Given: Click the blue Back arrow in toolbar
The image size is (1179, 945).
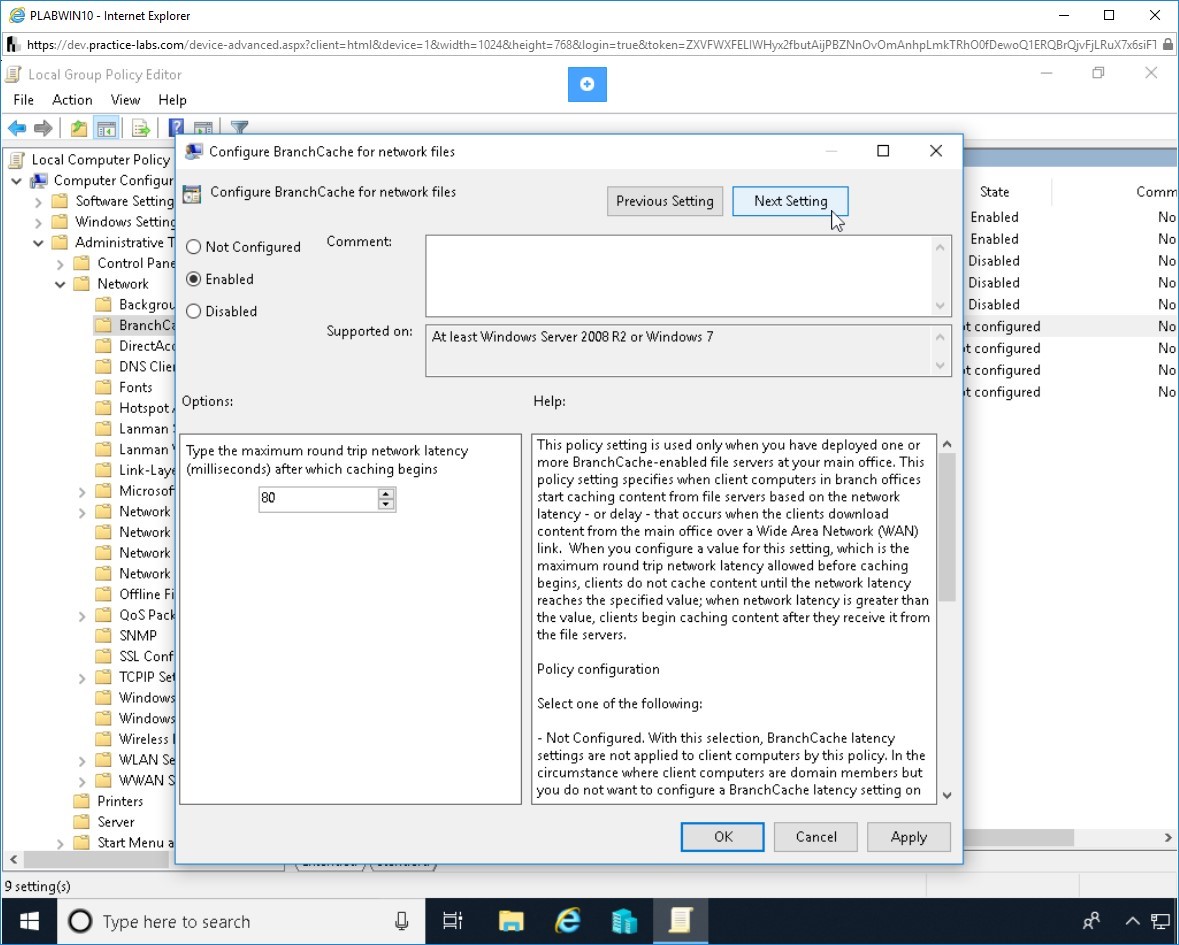Looking at the screenshot, I should [17, 129].
